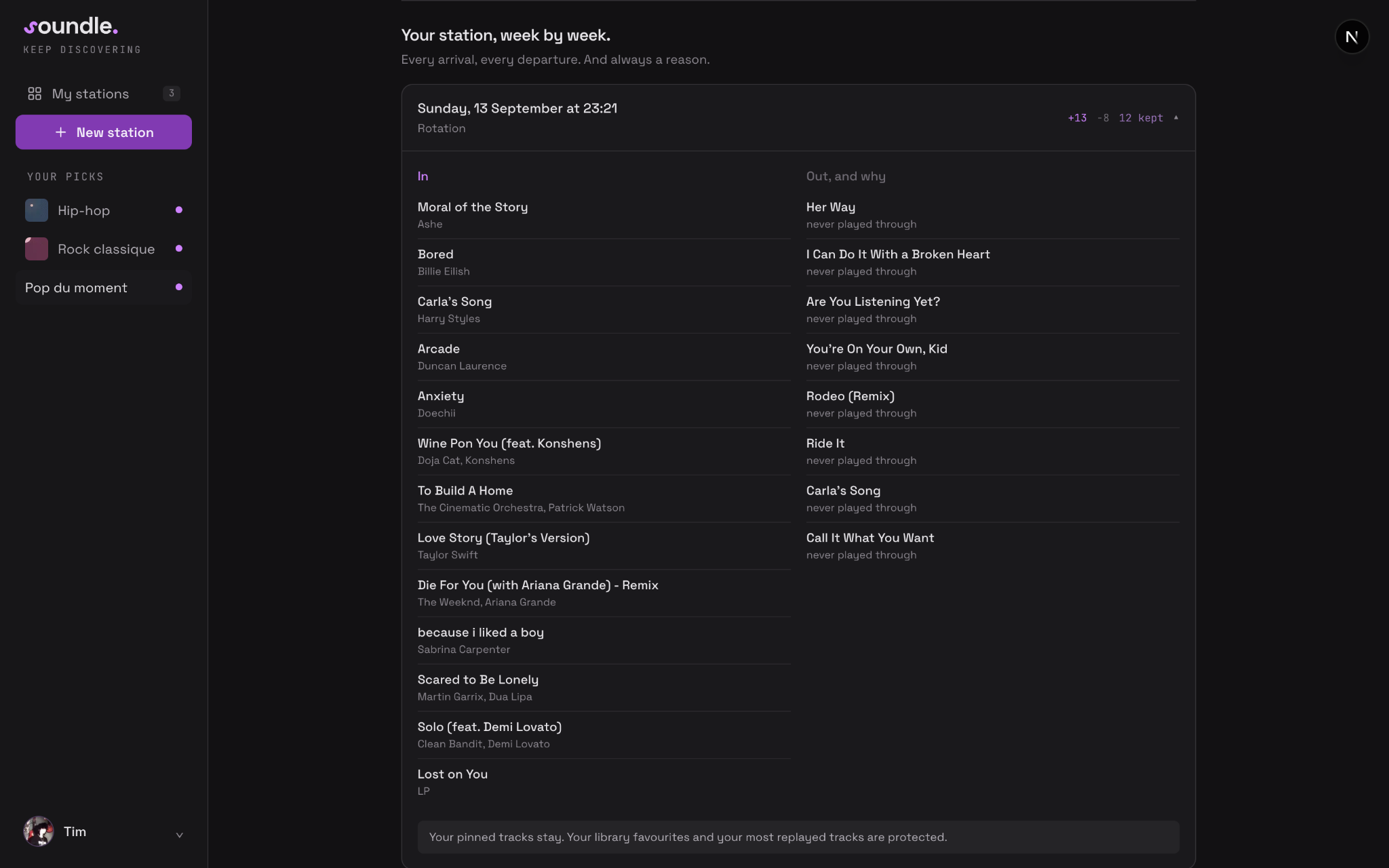Click the -8 removed count
This screenshot has width=1389, height=868.
pyautogui.click(x=1103, y=118)
